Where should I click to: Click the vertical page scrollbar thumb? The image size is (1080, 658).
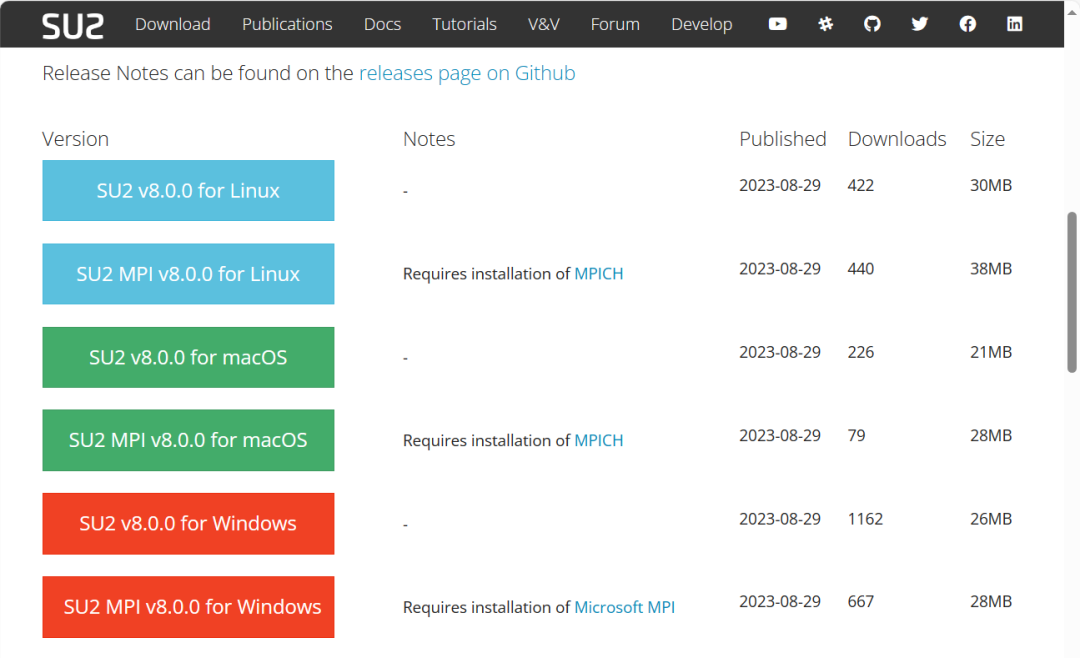pos(1072,290)
